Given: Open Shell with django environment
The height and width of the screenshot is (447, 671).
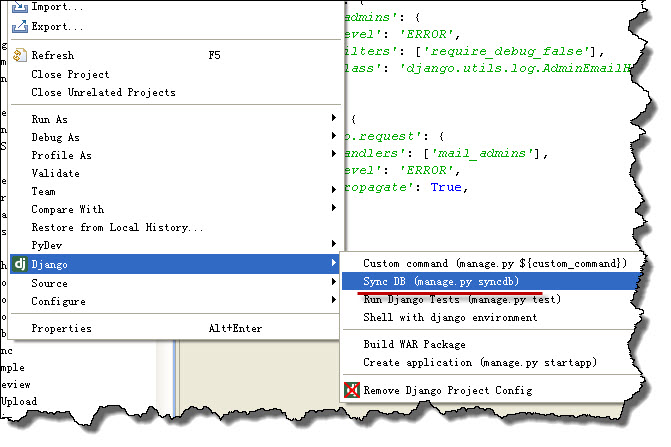Looking at the screenshot, I should pos(492,317).
